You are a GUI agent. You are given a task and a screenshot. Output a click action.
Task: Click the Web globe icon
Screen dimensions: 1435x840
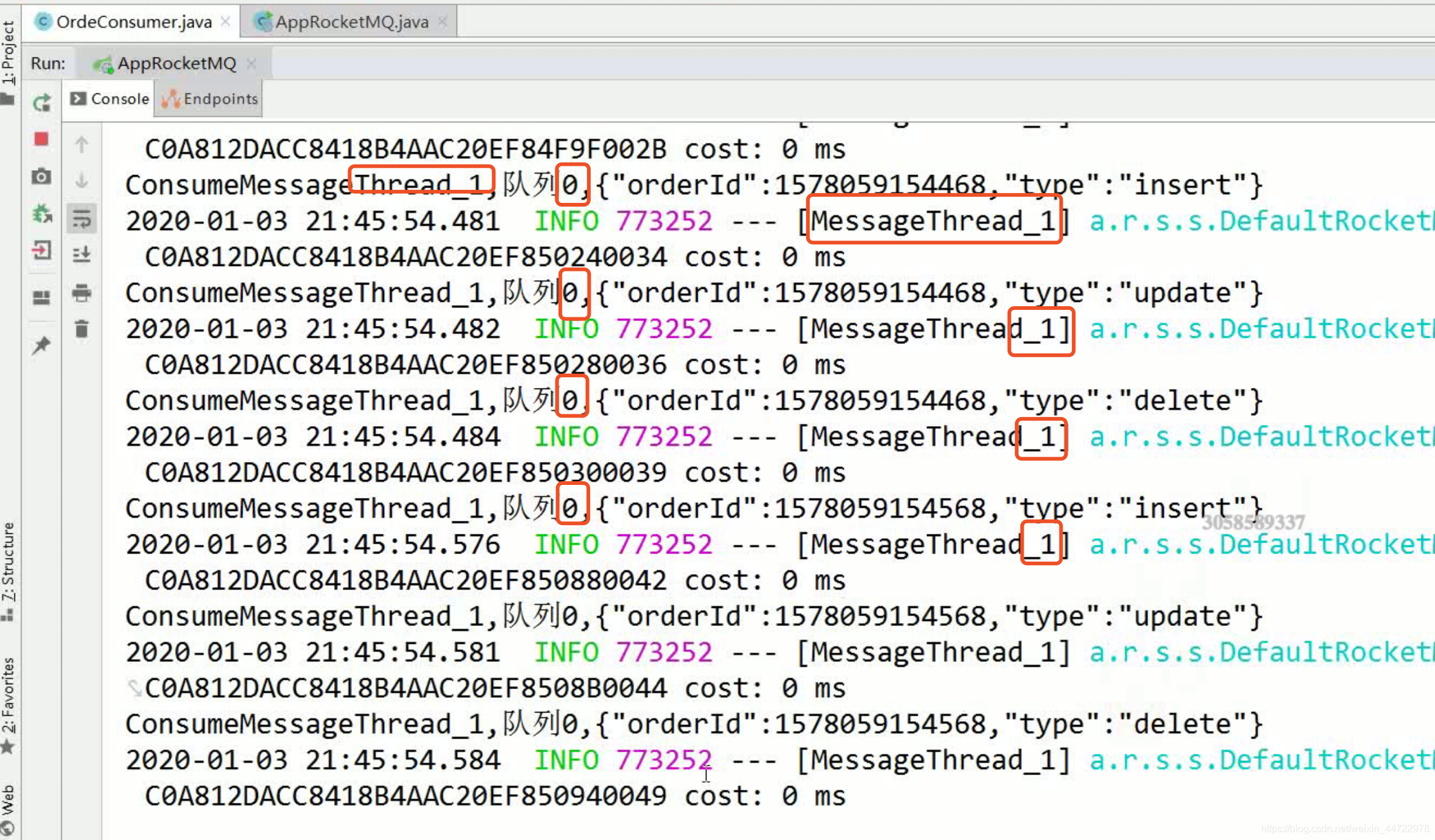click(7, 828)
